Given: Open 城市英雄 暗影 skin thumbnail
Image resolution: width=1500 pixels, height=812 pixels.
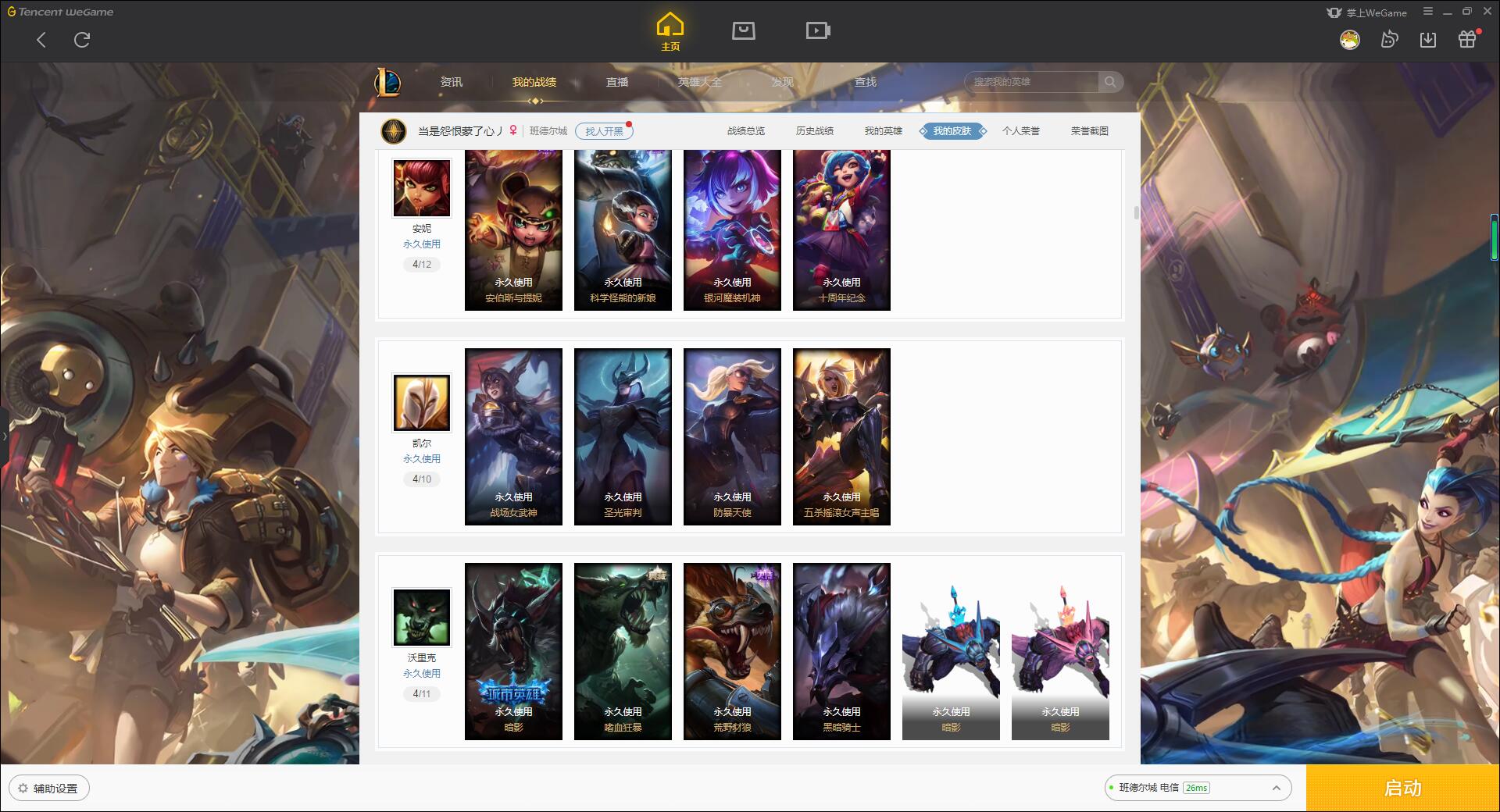Looking at the screenshot, I should coord(513,651).
